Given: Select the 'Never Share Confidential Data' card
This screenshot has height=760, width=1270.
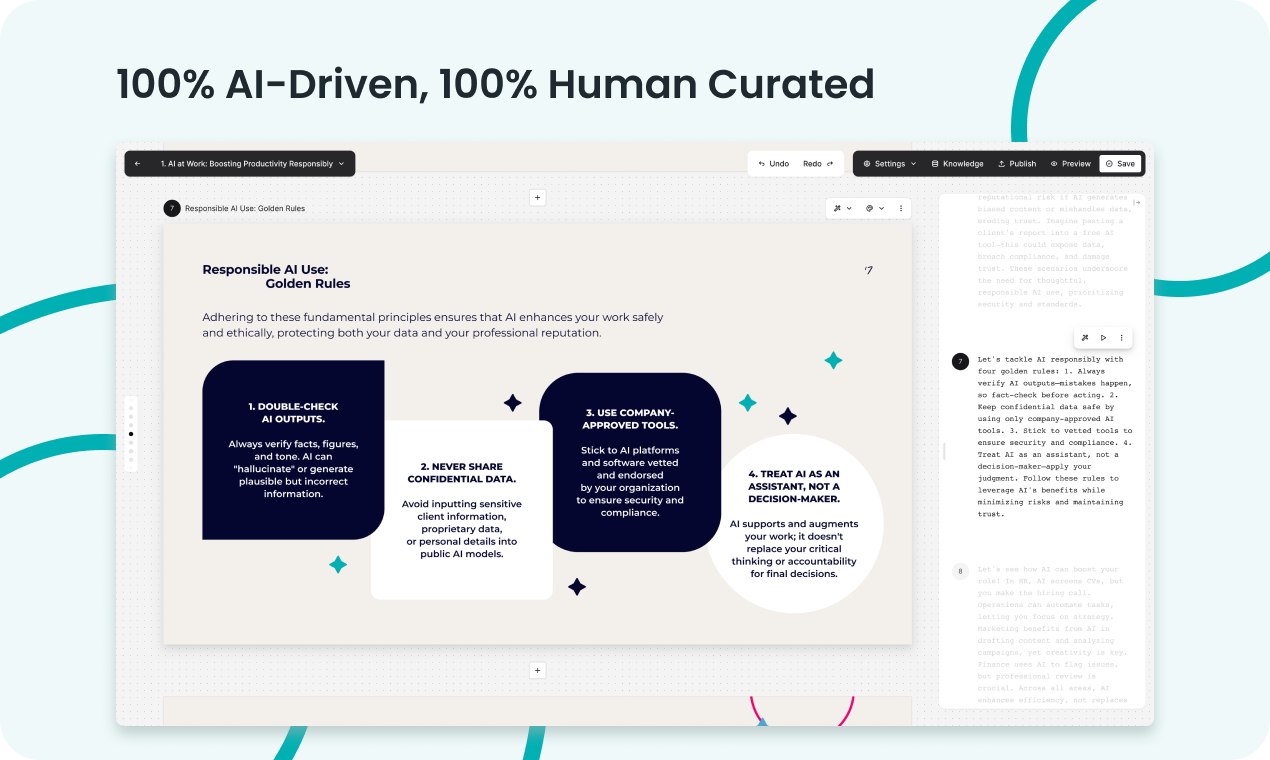Looking at the screenshot, I should [462, 510].
